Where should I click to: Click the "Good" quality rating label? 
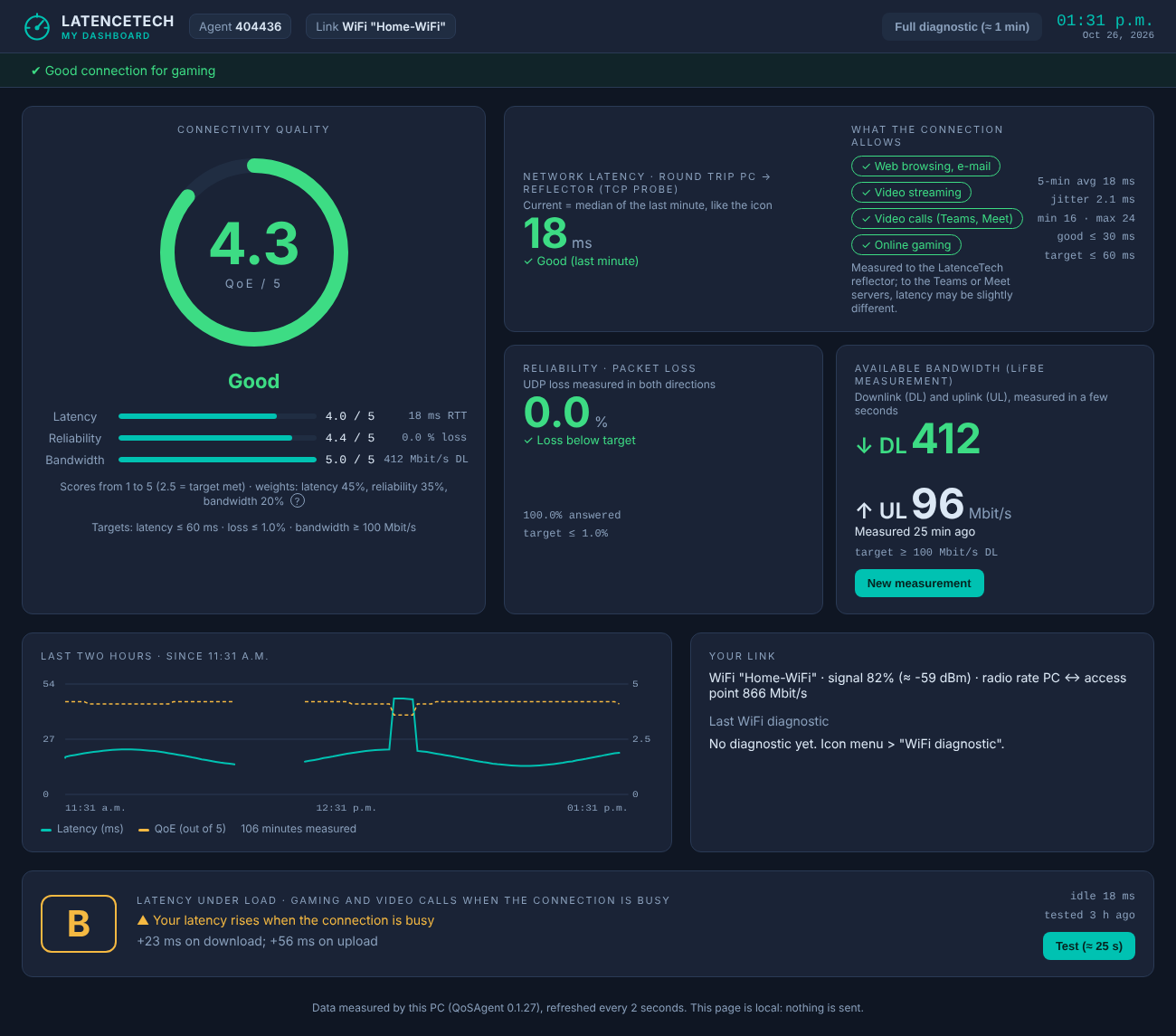coord(254,381)
